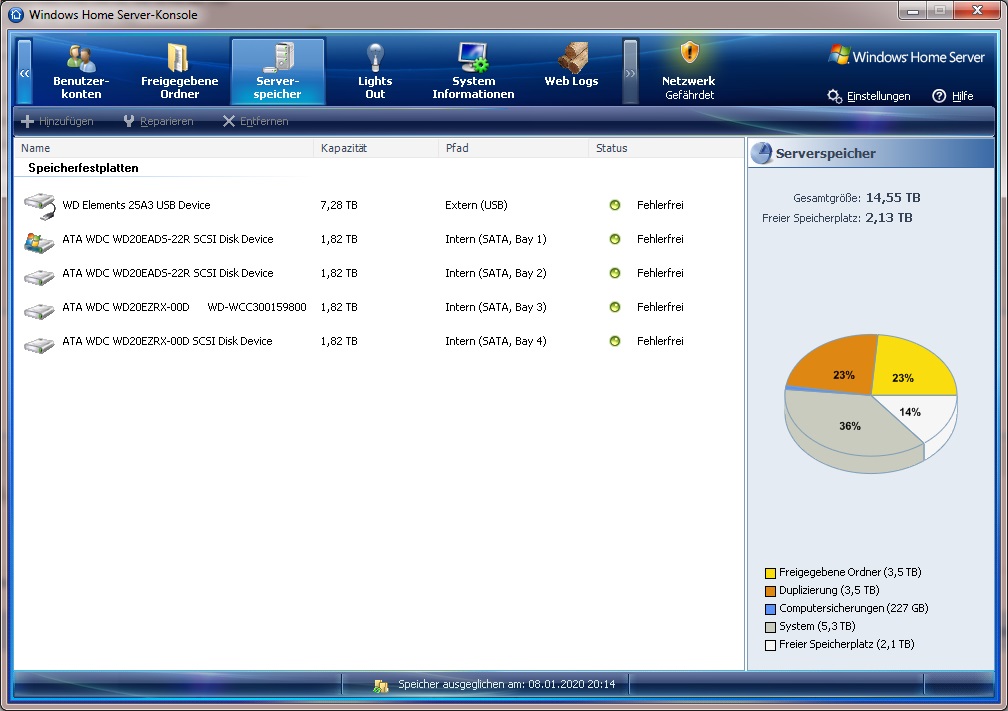Click Intern (SATA, Bay 1) path
Screen dimensions: 1008x711
[496, 239]
